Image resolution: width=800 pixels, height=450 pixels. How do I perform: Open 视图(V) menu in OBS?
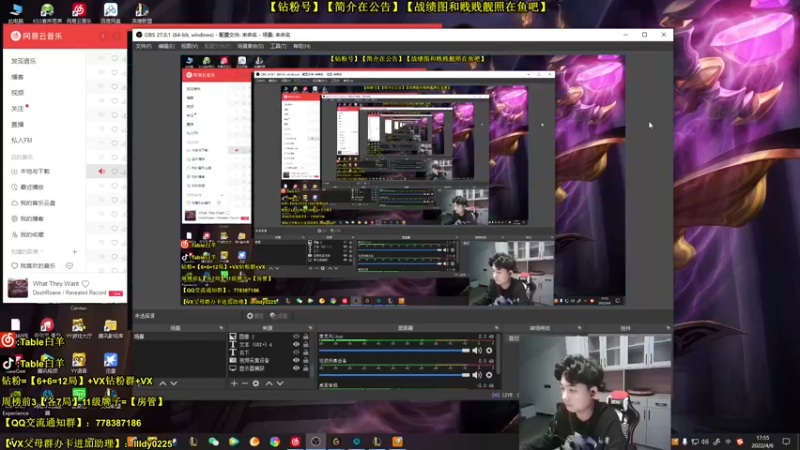189,46
